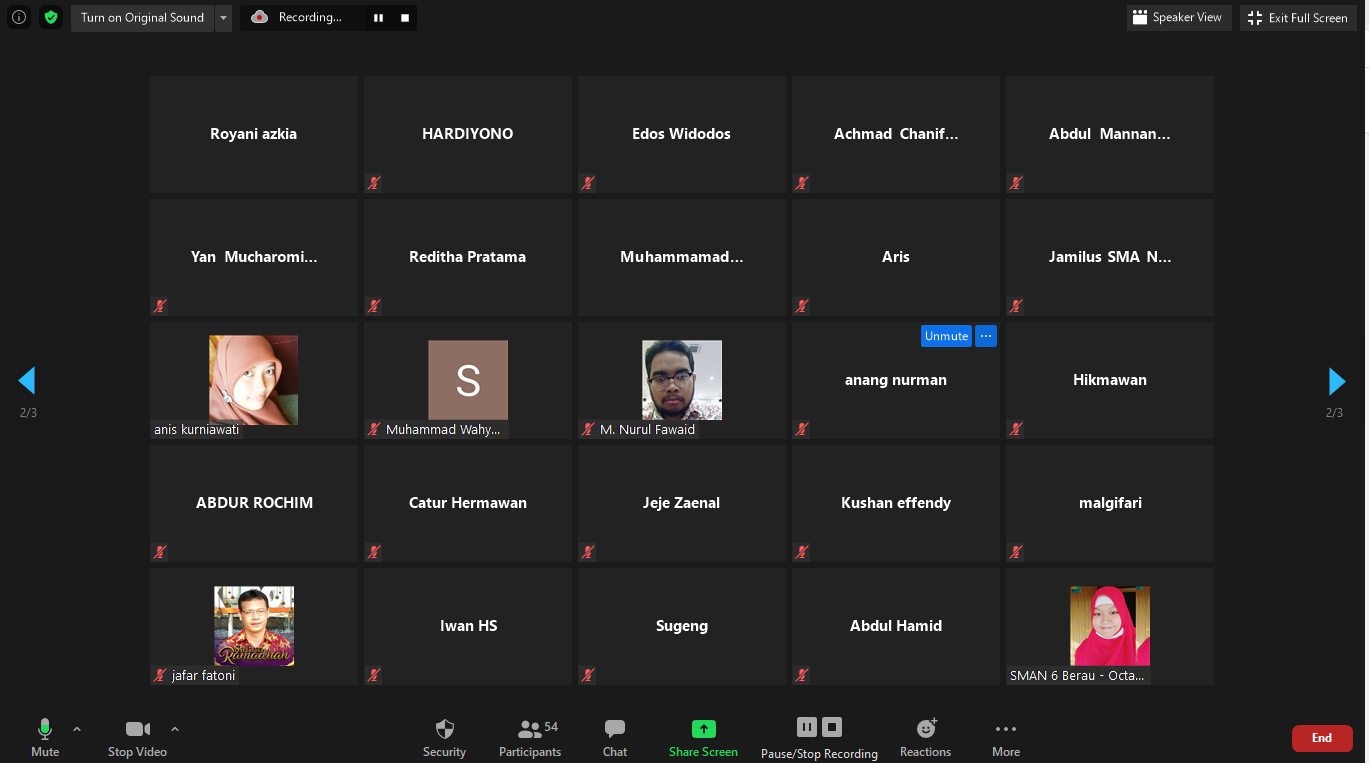Open the More options ellipsis
The width and height of the screenshot is (1369, 763).
1006,730
